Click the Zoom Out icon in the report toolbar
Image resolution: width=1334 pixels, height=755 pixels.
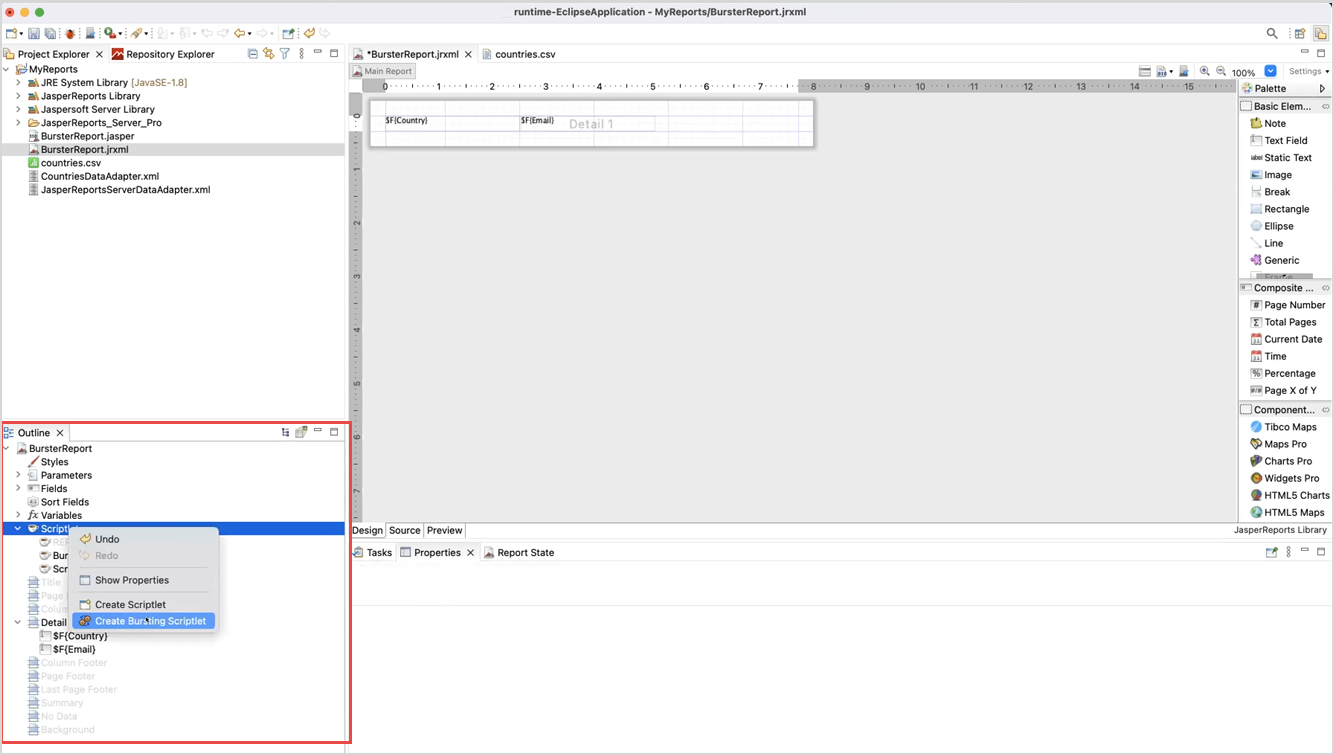pos(1221,72)
